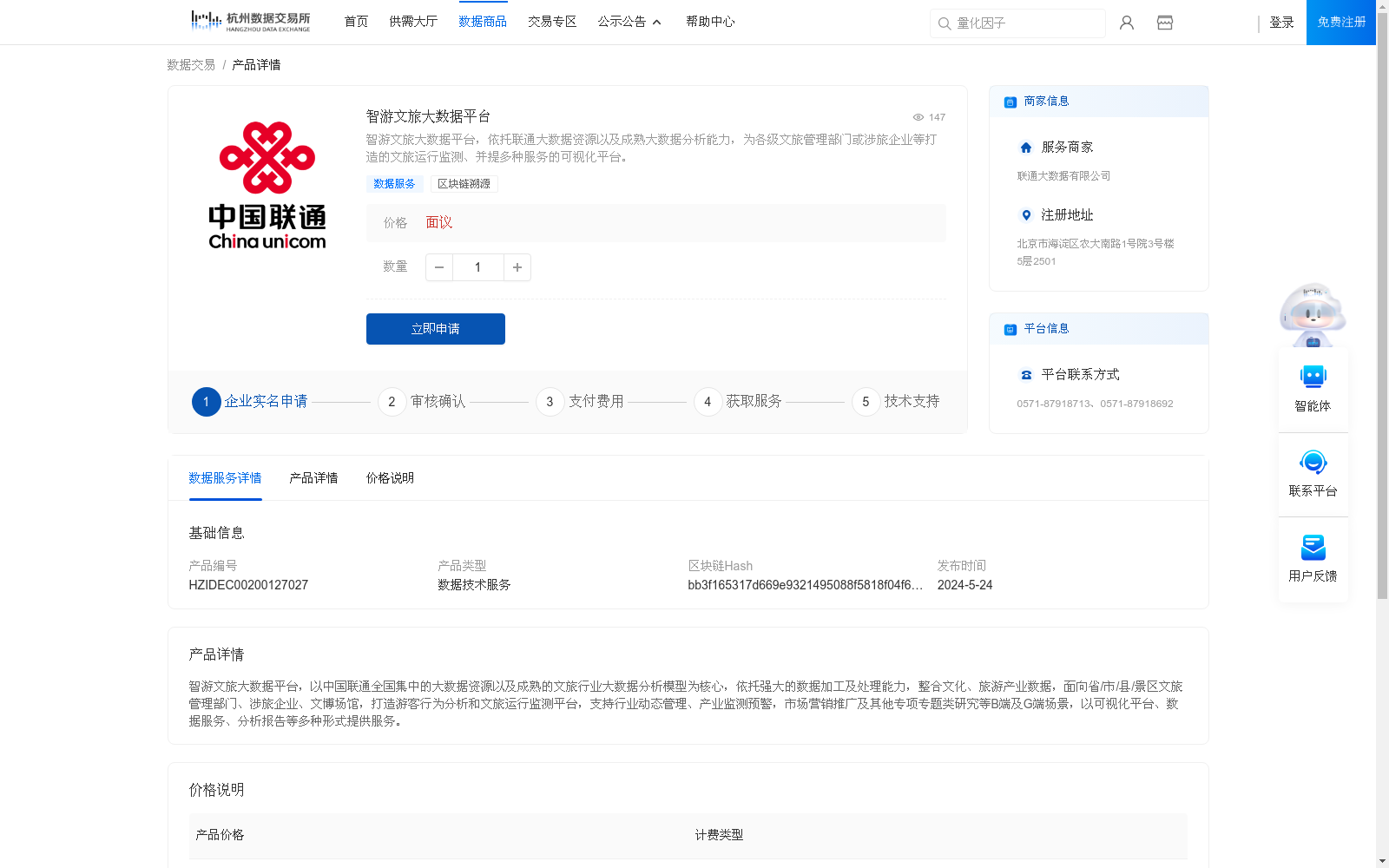This screenshot has width=1389, height=868.
Task: Click the publish date 2024-5-24
Action: [964, 585]
